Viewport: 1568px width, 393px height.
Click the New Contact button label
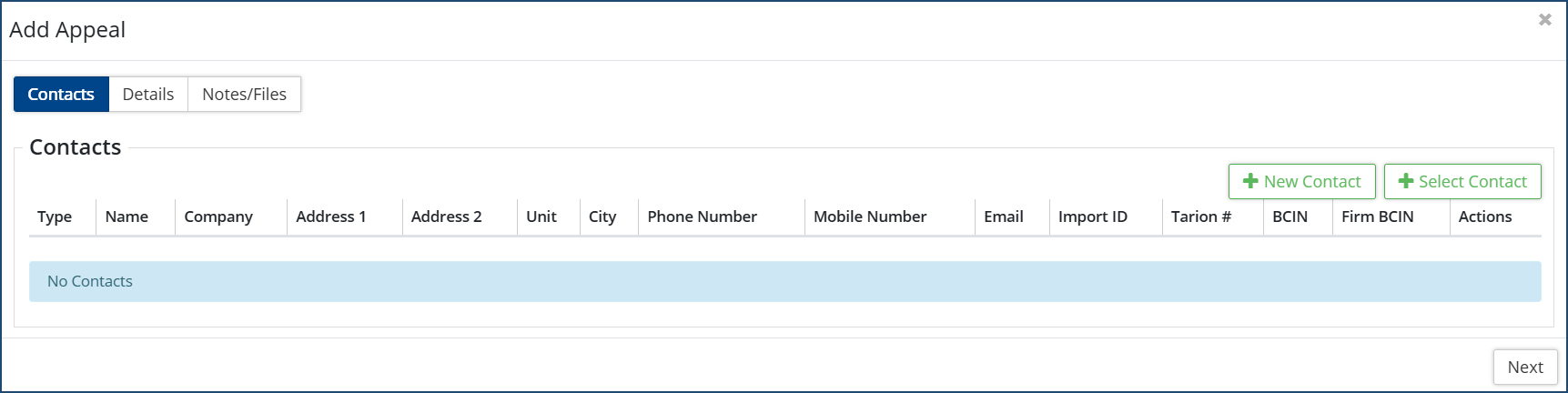click(1312, 182)
